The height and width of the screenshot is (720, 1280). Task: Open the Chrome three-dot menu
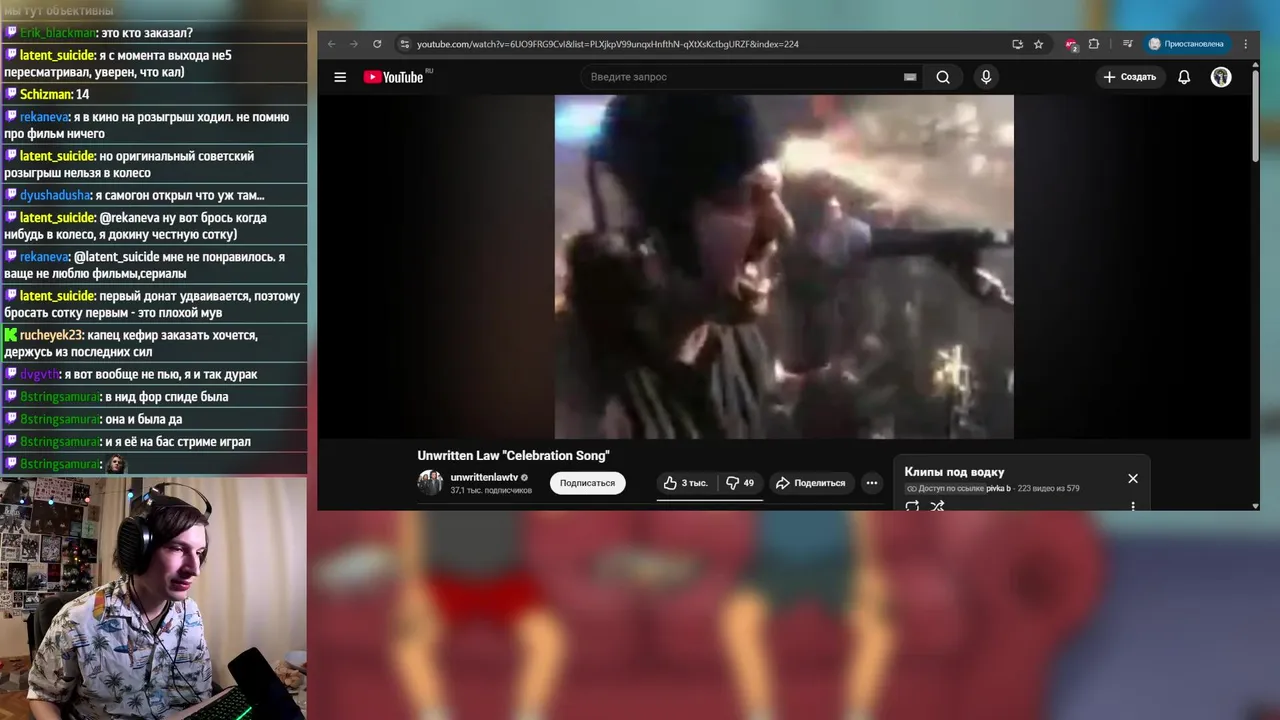click(x=1245, y=44)
